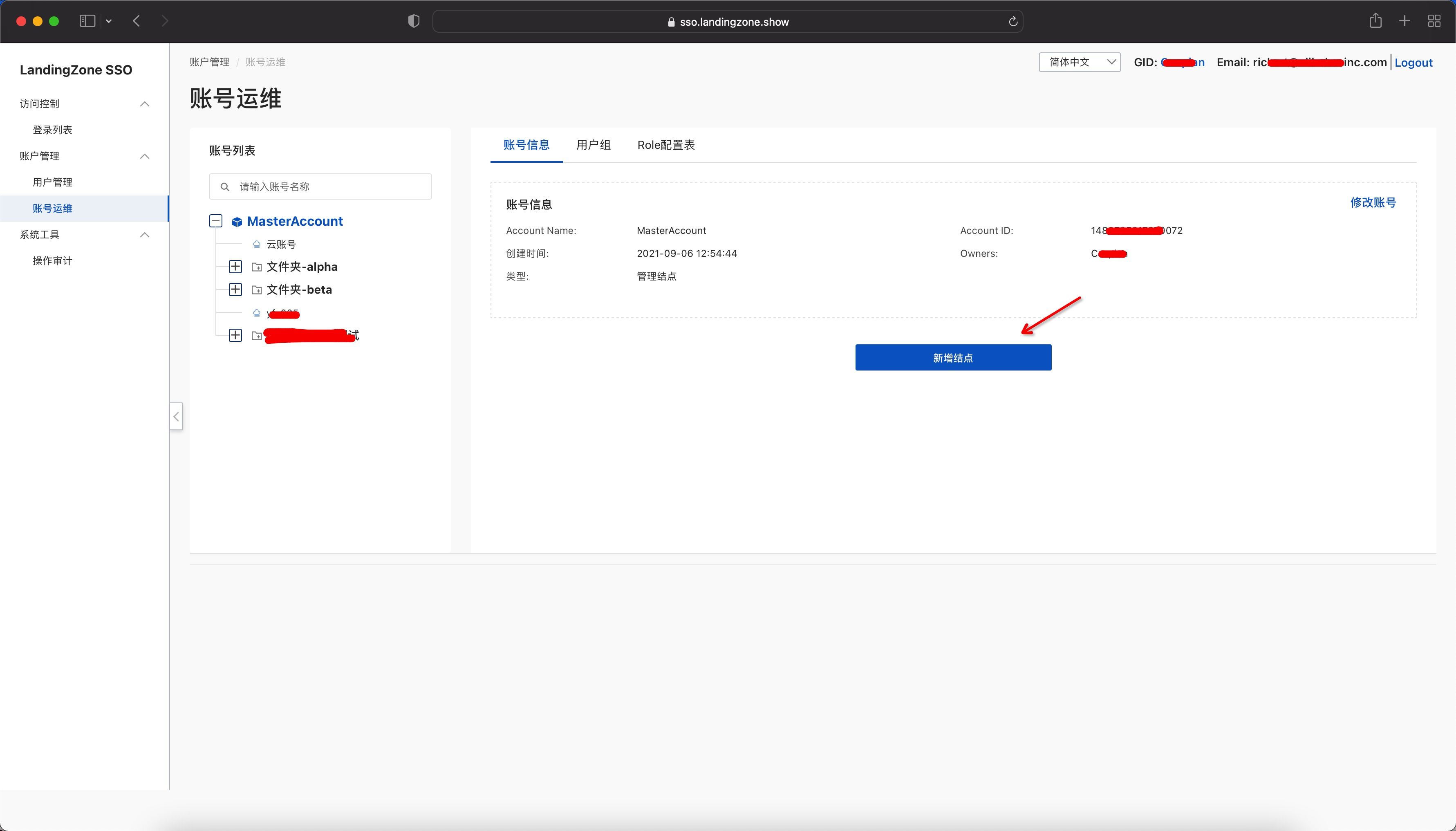Collapse sidebar using the side handle
Screen dimensions: 1456x831
[176, 417]
